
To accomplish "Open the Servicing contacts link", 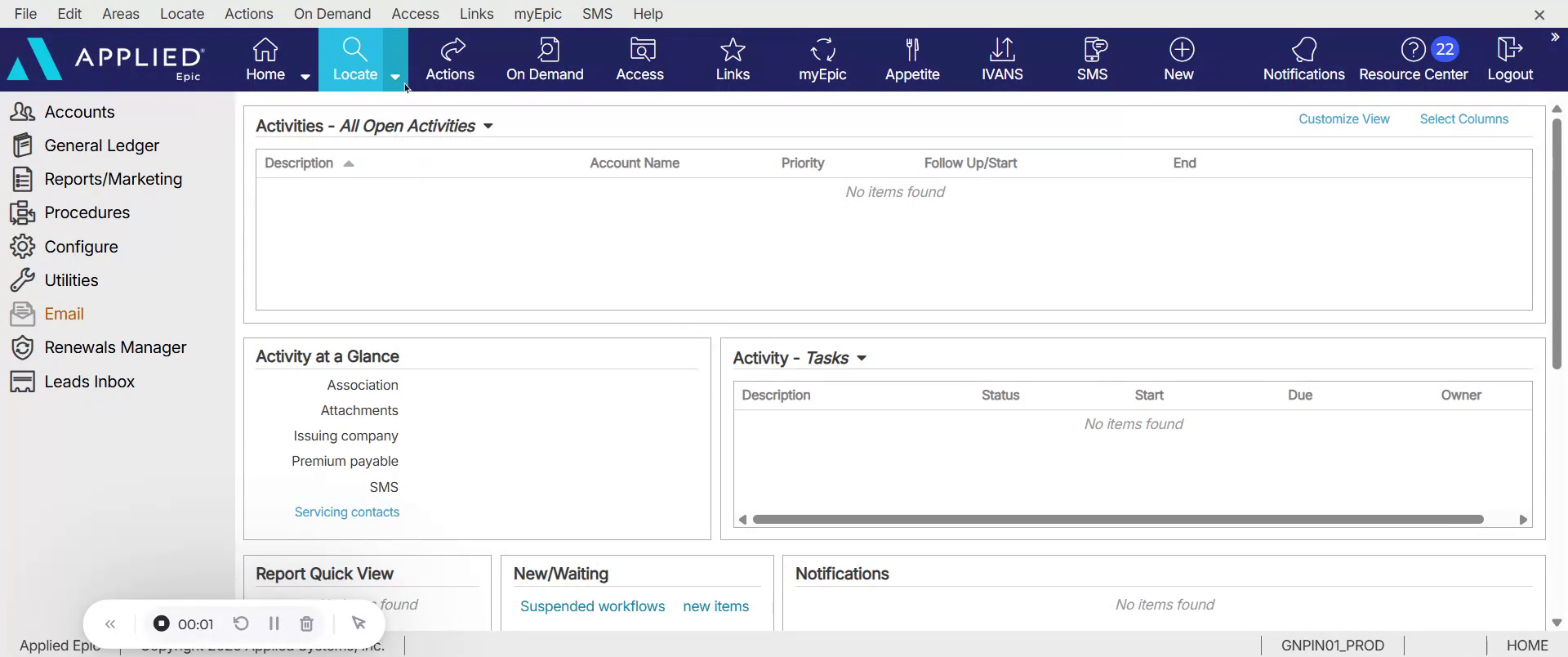I will coord(347,512).
